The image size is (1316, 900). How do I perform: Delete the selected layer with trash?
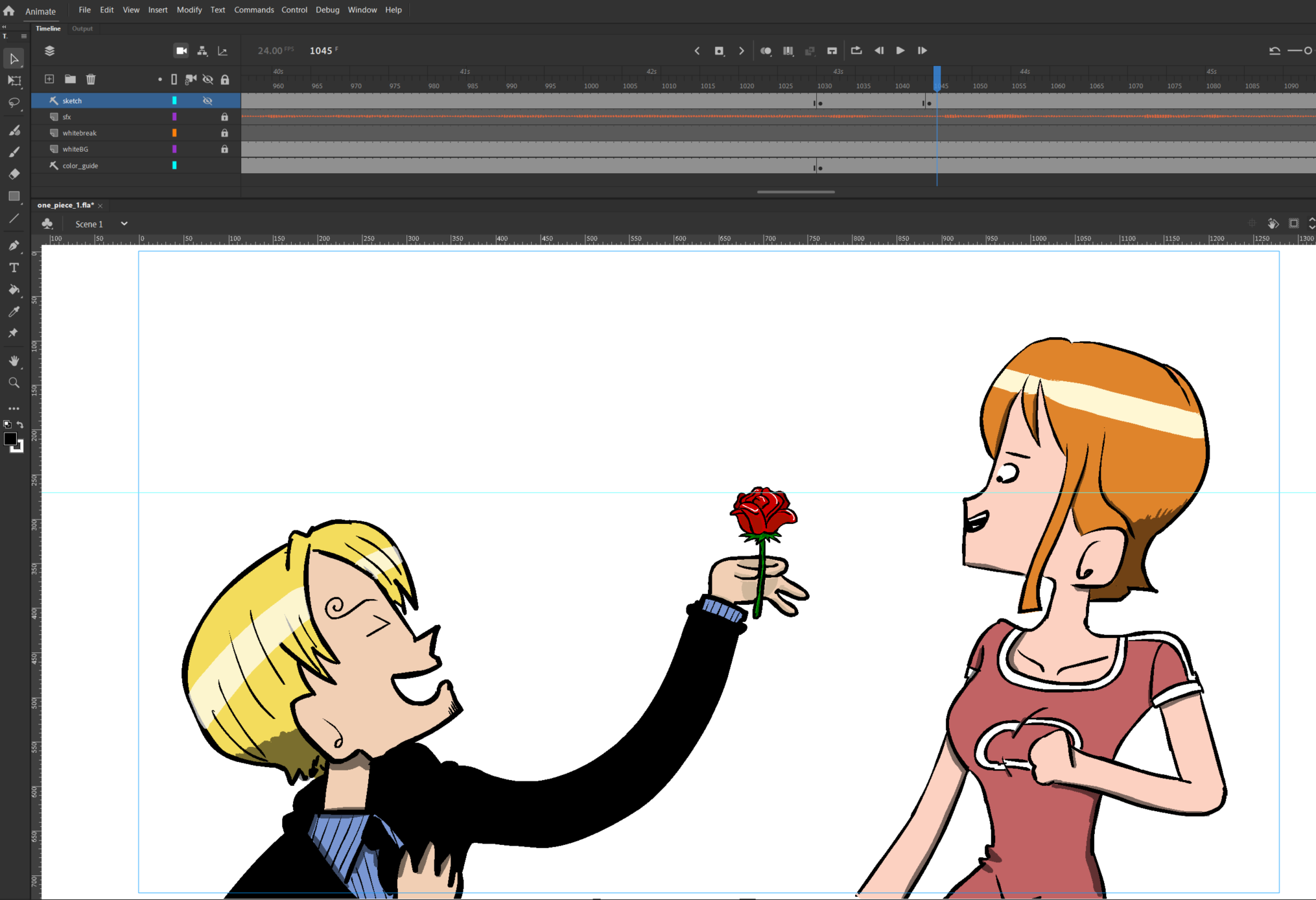[91, 79]
